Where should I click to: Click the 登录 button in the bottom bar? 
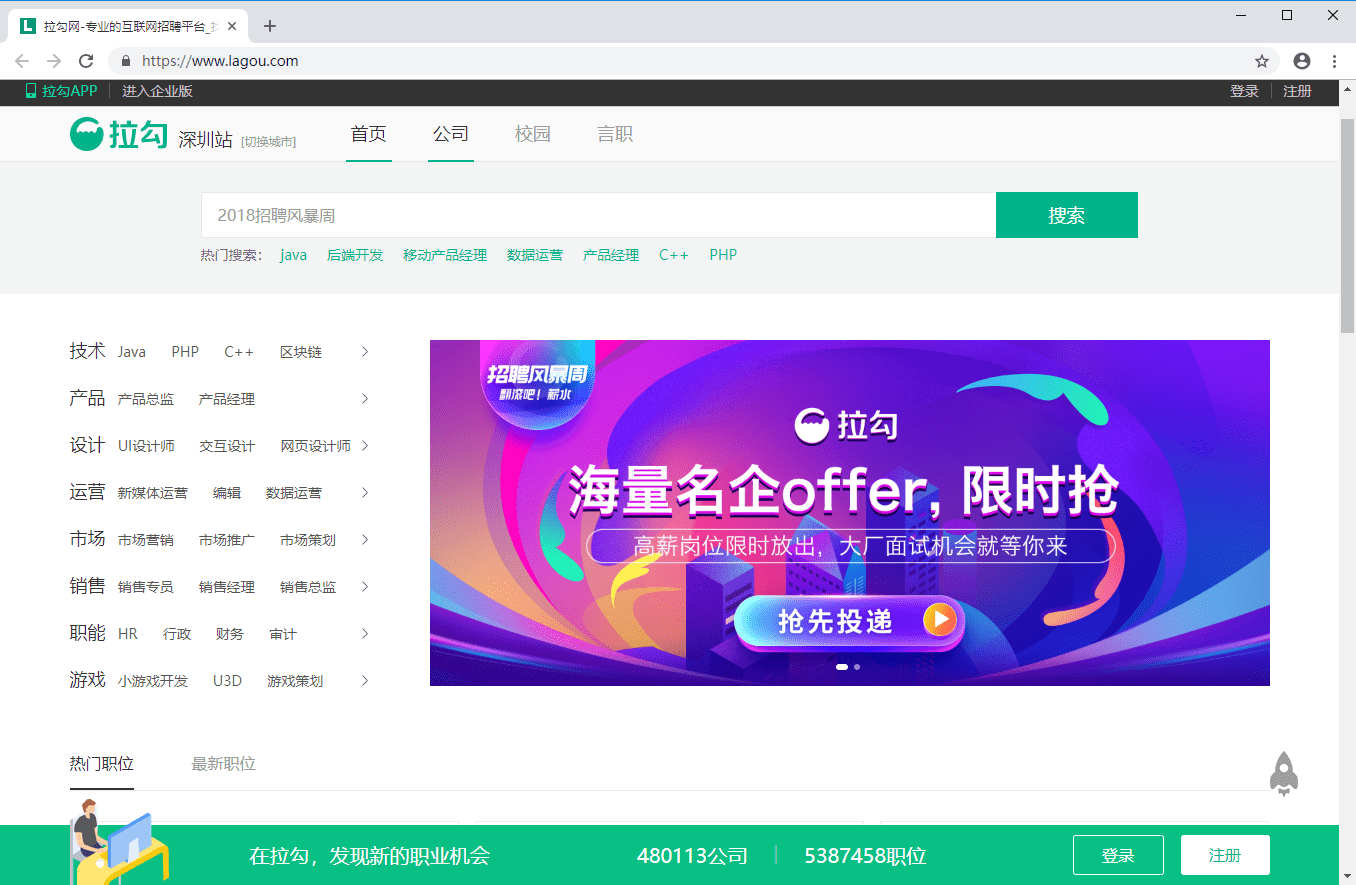click(1118, 855)
